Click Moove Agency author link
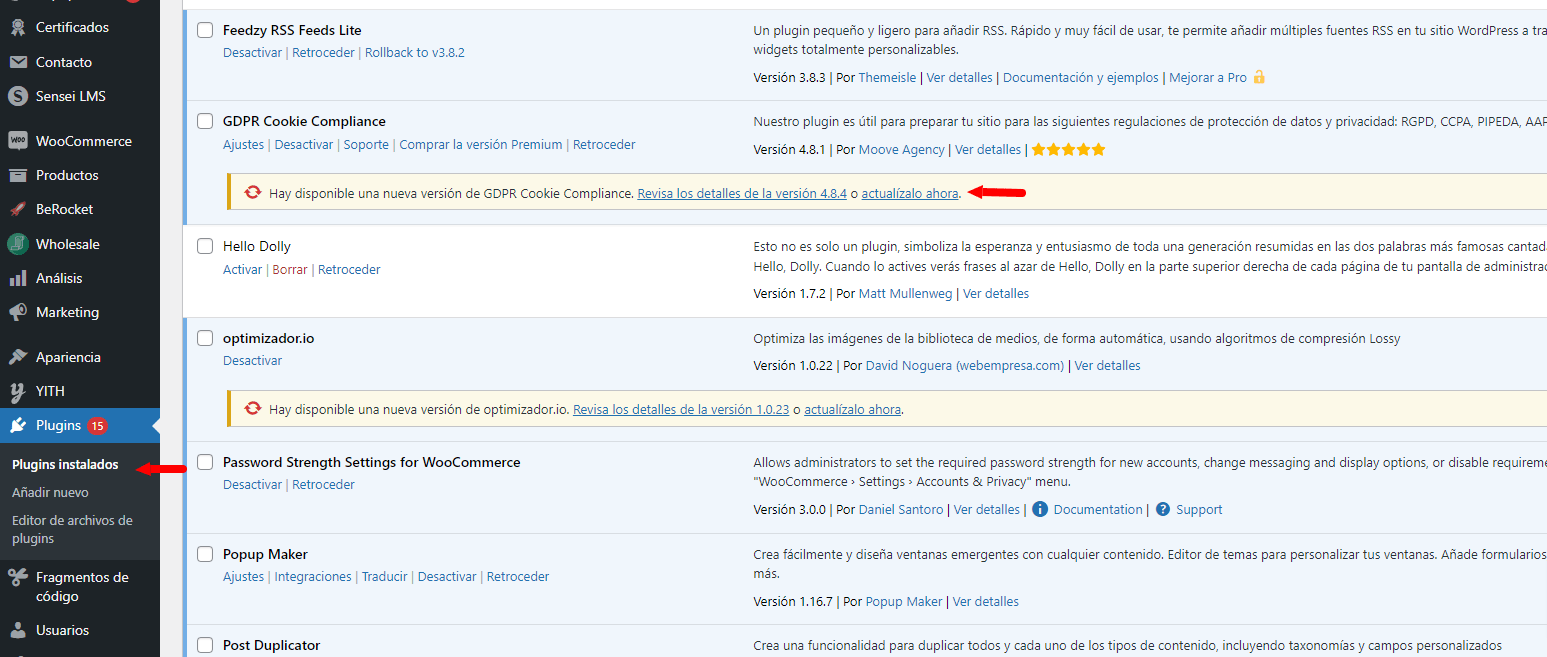1547x657 pixels. tap(901, 149)
